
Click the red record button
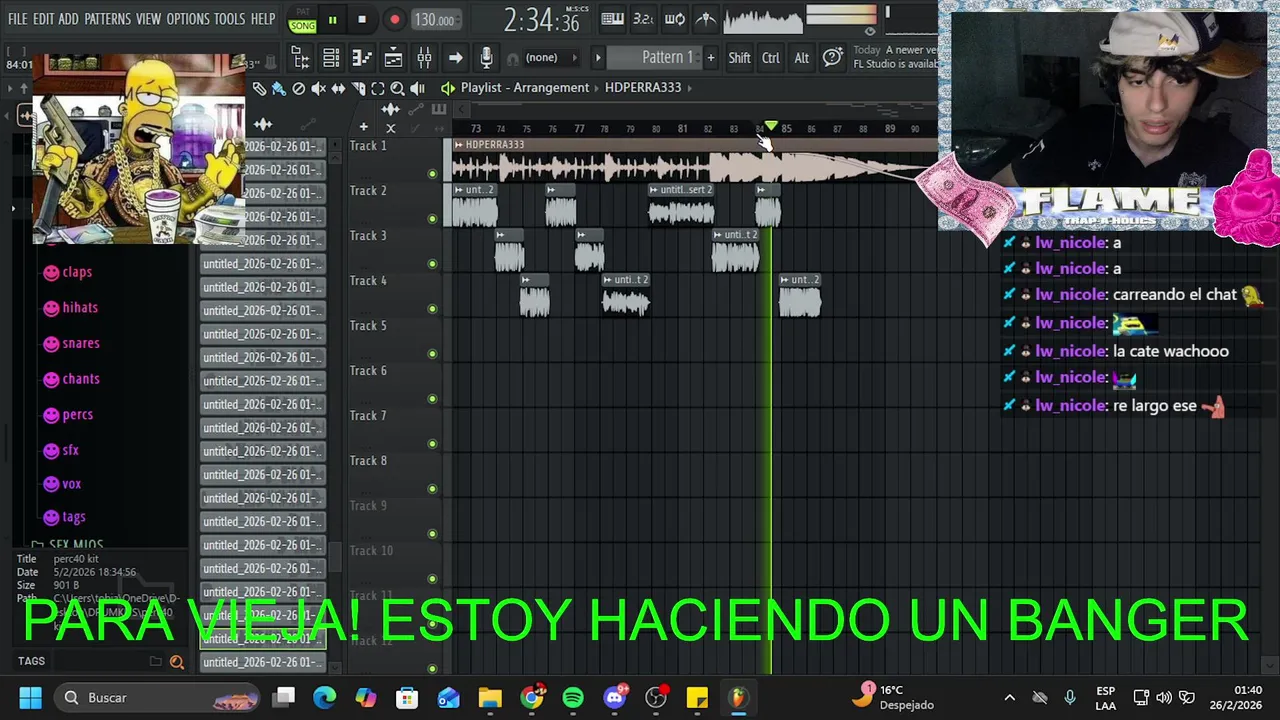pos(394,19)
